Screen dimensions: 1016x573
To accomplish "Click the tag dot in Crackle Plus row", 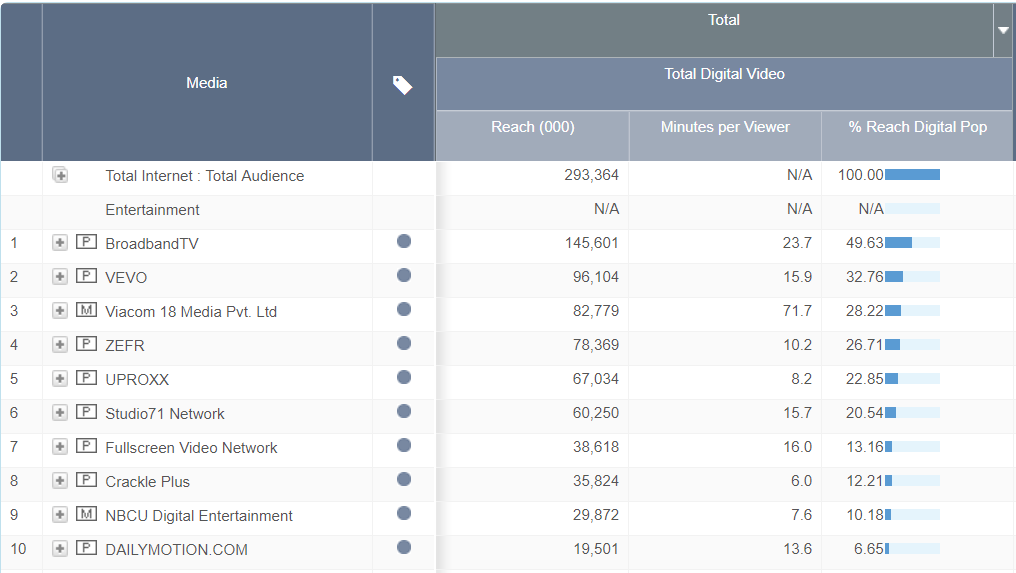I will click(x=404, y=479).
